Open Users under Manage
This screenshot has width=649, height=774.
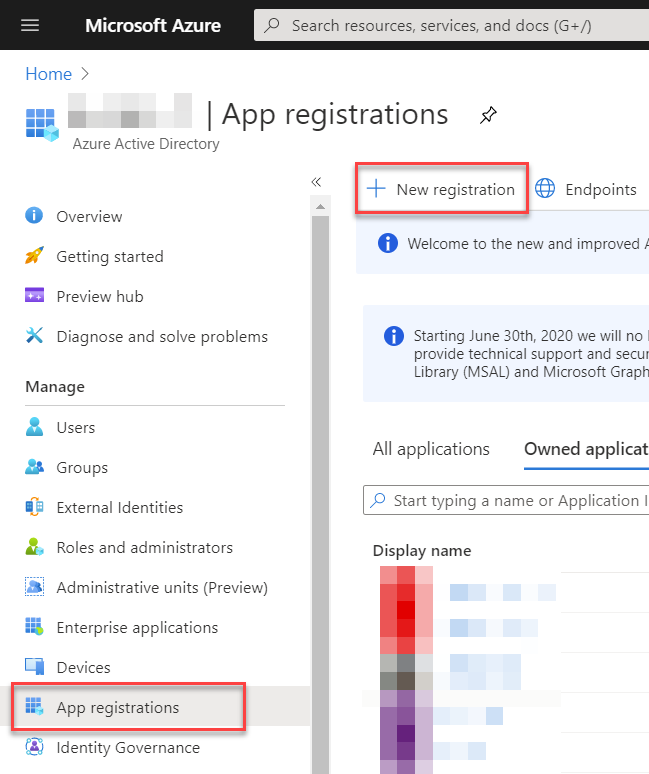click(x=76, y=427)
